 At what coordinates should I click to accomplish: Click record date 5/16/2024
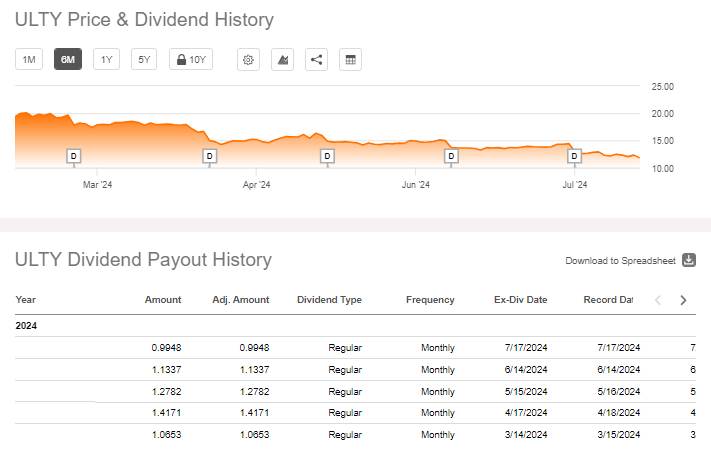pyautogui.click(x=618, y=391)
